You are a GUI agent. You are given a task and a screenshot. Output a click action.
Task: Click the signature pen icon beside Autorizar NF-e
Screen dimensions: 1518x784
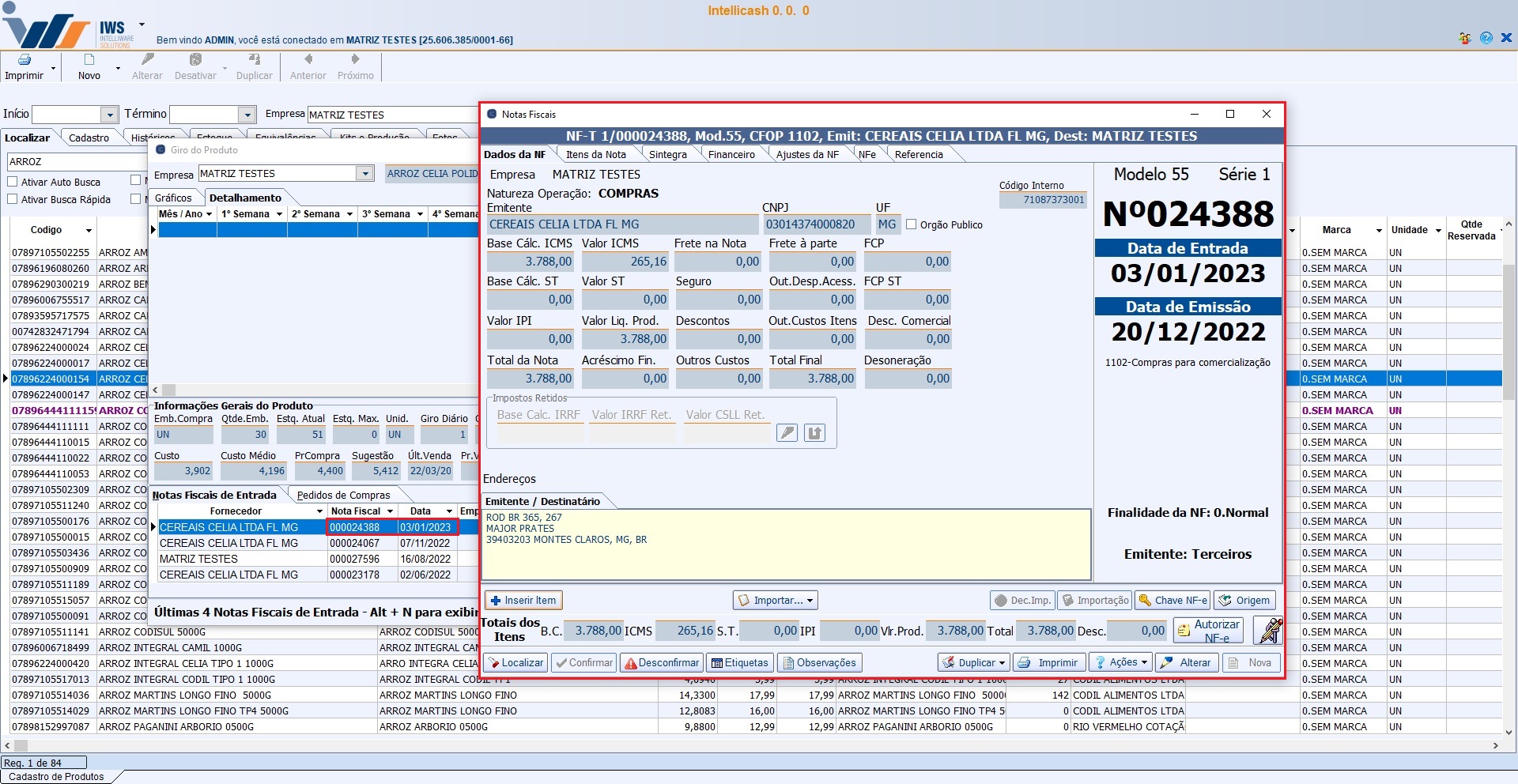1269,631
